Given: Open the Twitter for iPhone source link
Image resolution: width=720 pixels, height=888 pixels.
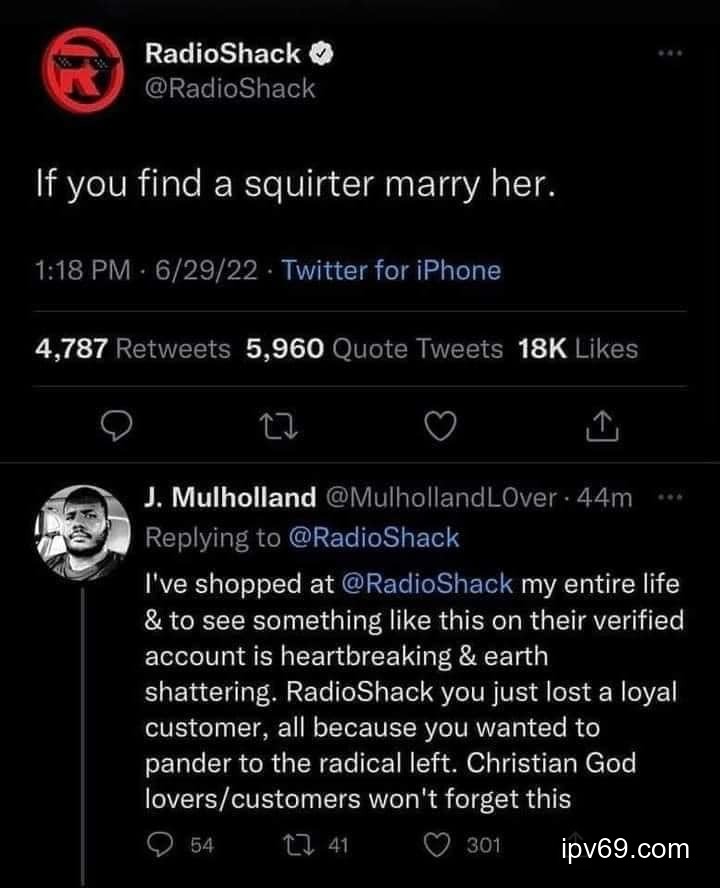Looking at the screenshot, I should point(392,270).
